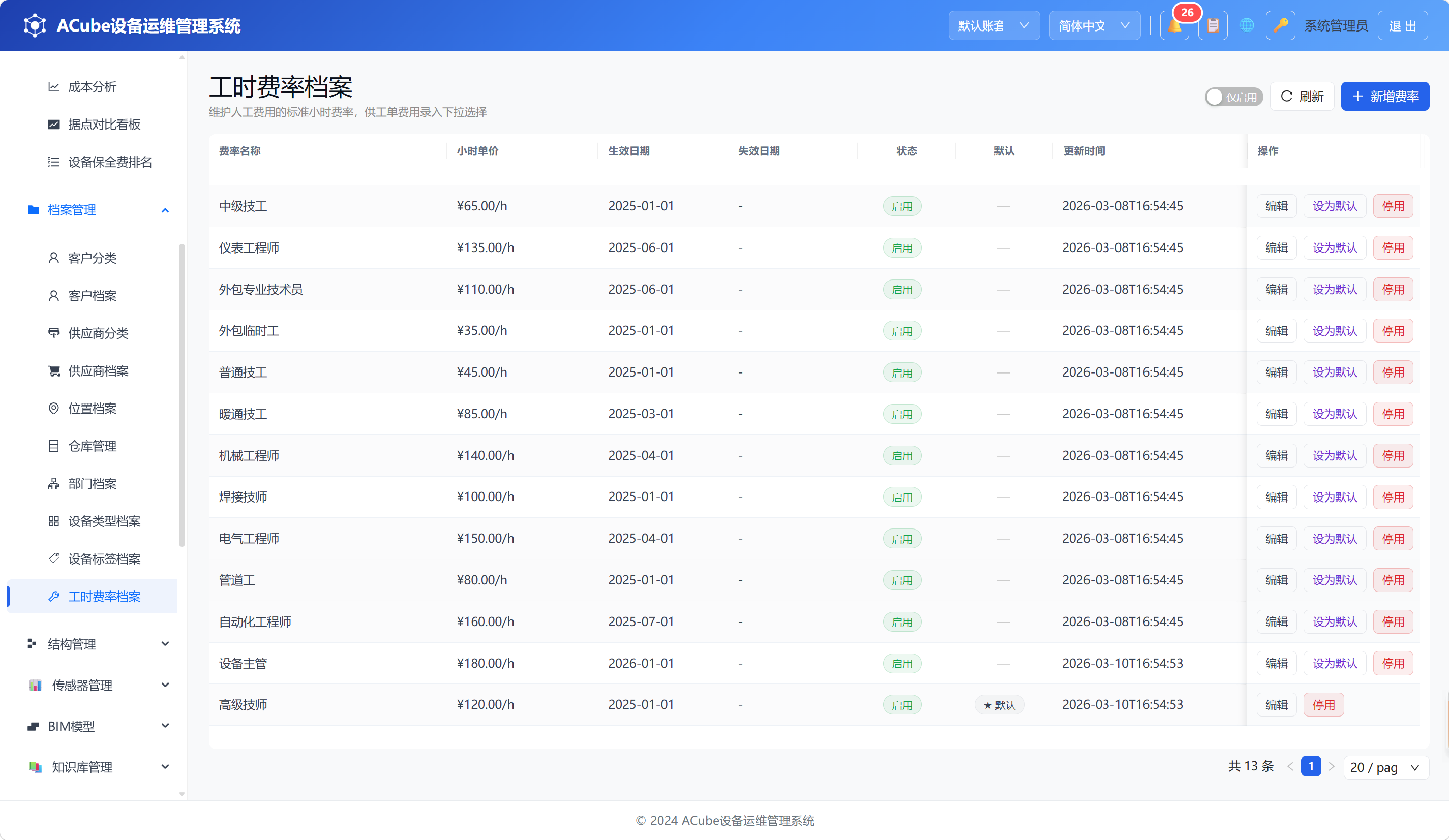This screenshot has height=840, width=1449.
Task: Expand the BIM模型 menu chevron
Action: coord(165,726)
